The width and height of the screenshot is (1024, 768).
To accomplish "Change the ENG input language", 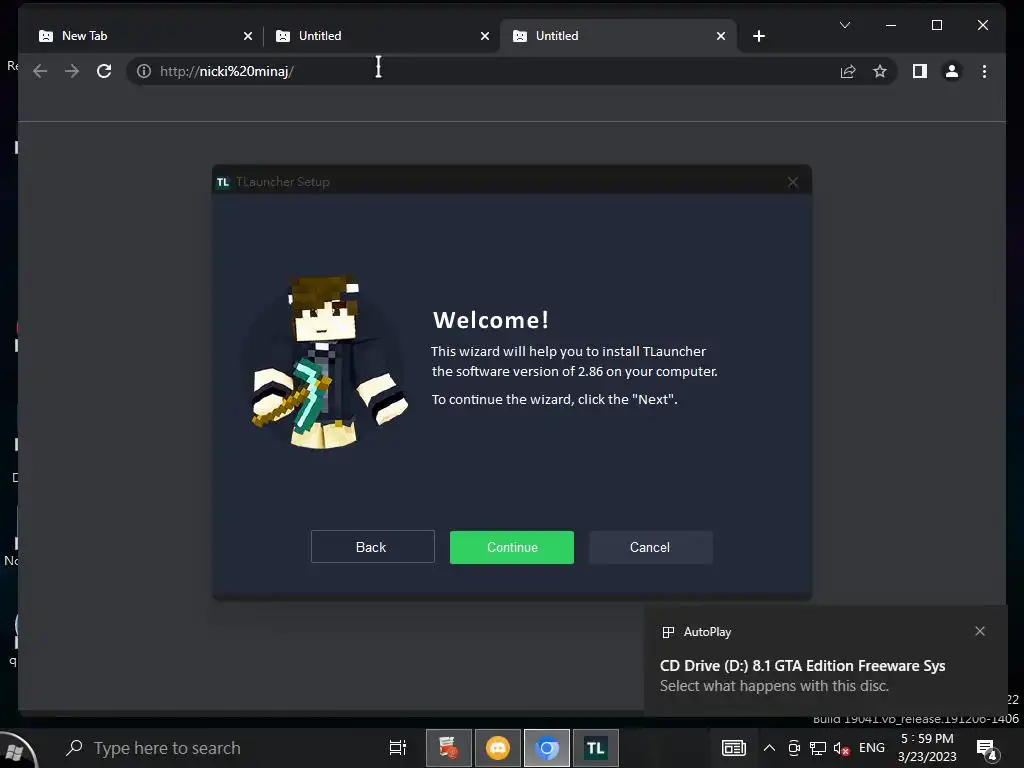I will [x=872, y=748].
